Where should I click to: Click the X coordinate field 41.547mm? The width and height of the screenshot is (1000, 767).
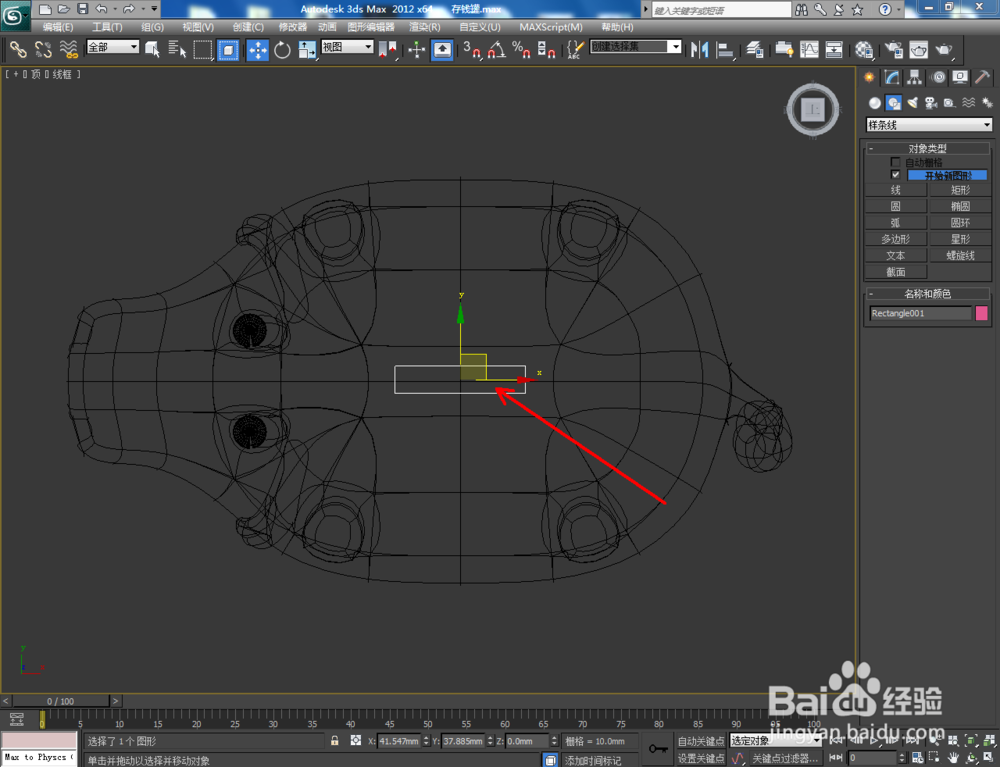399,741
